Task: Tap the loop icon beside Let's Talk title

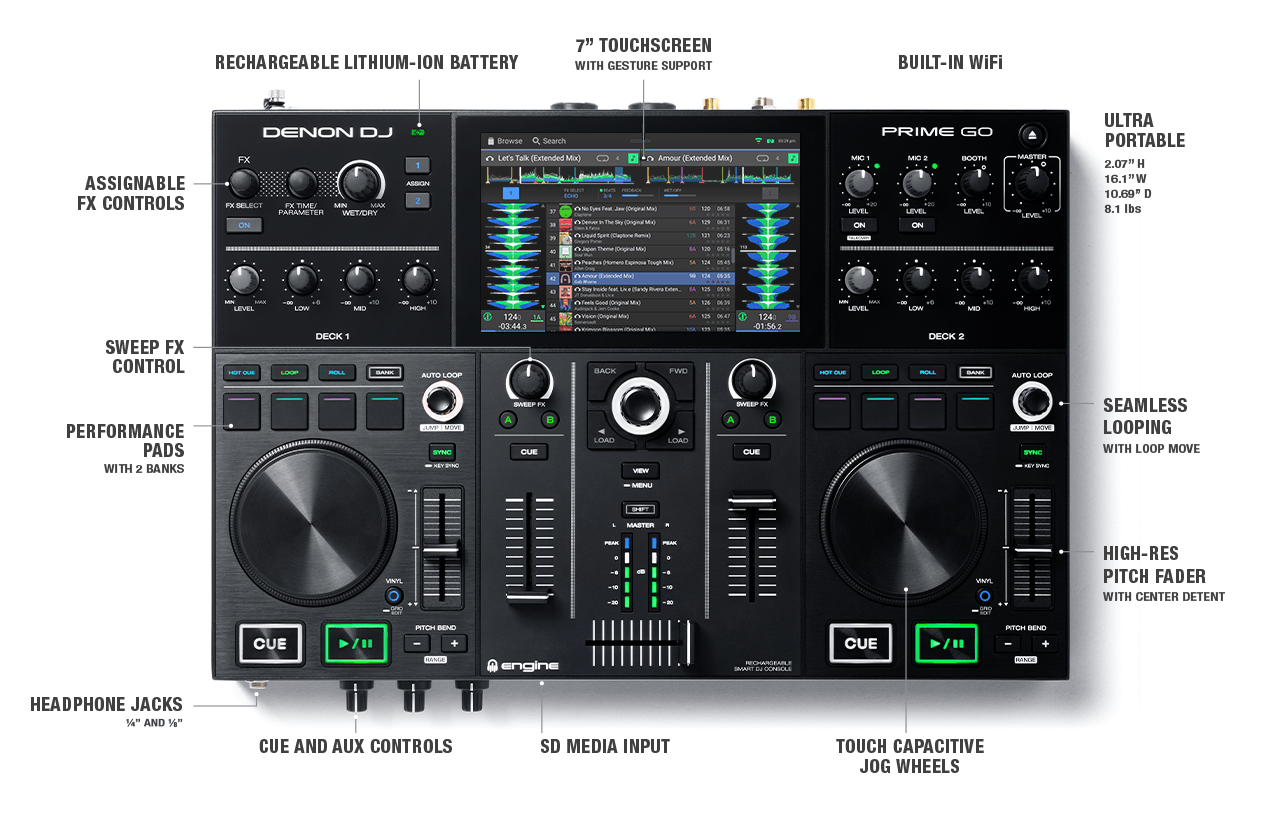Action: (603, 158)
